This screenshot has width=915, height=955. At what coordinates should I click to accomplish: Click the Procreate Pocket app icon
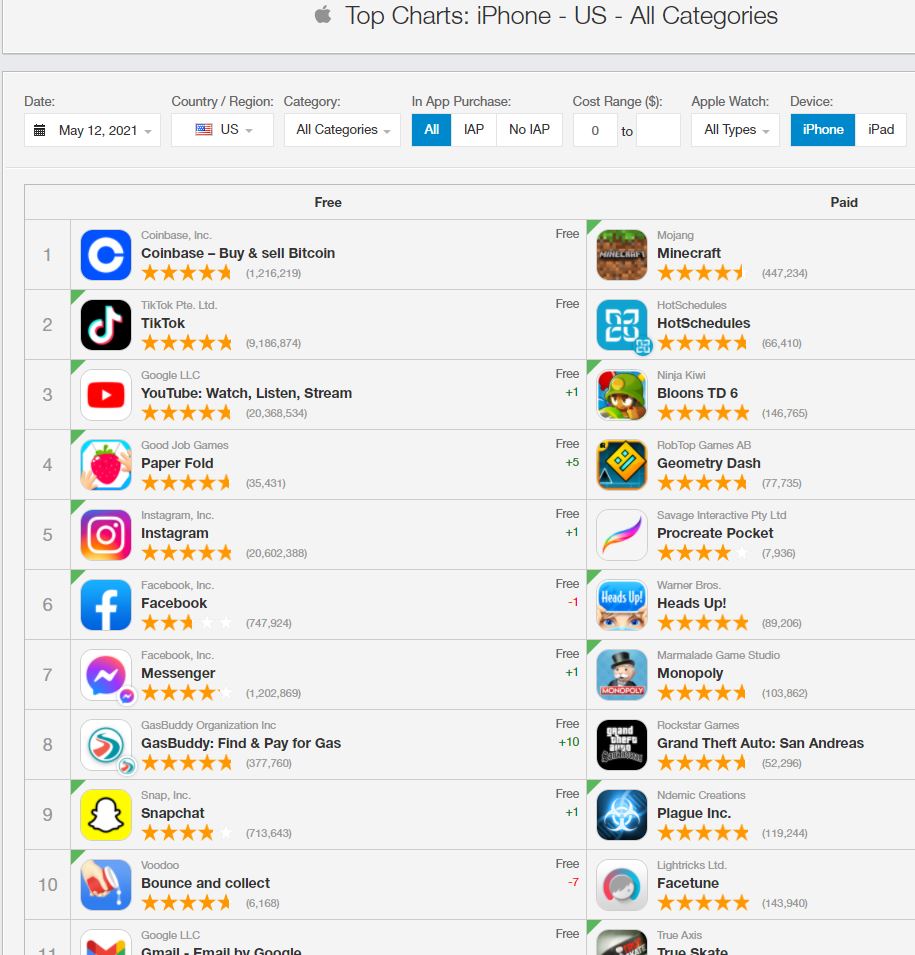click(x=622, y=535)
